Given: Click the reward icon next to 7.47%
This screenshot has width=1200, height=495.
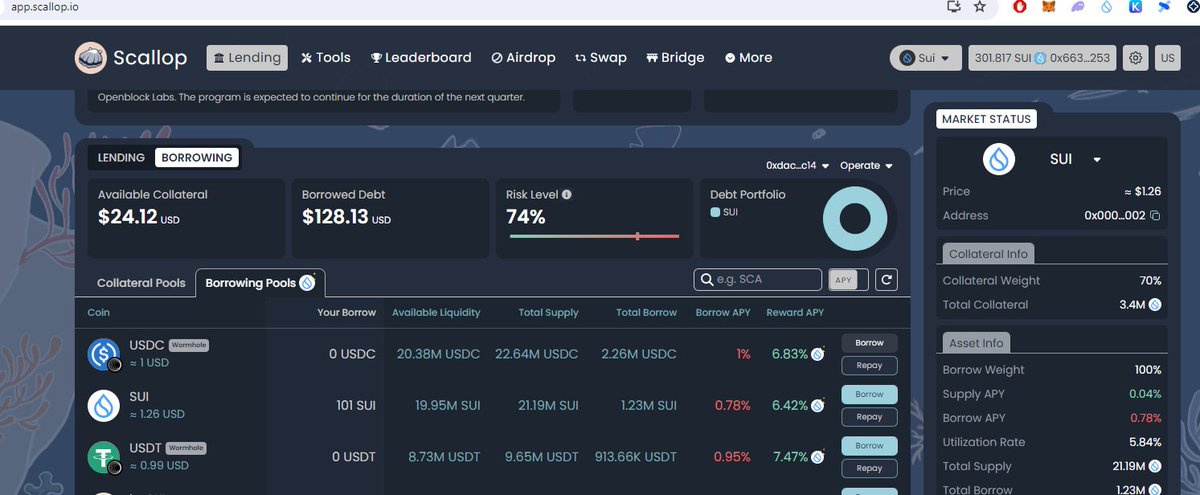Looking at the screenshot, I should [818, 457].
